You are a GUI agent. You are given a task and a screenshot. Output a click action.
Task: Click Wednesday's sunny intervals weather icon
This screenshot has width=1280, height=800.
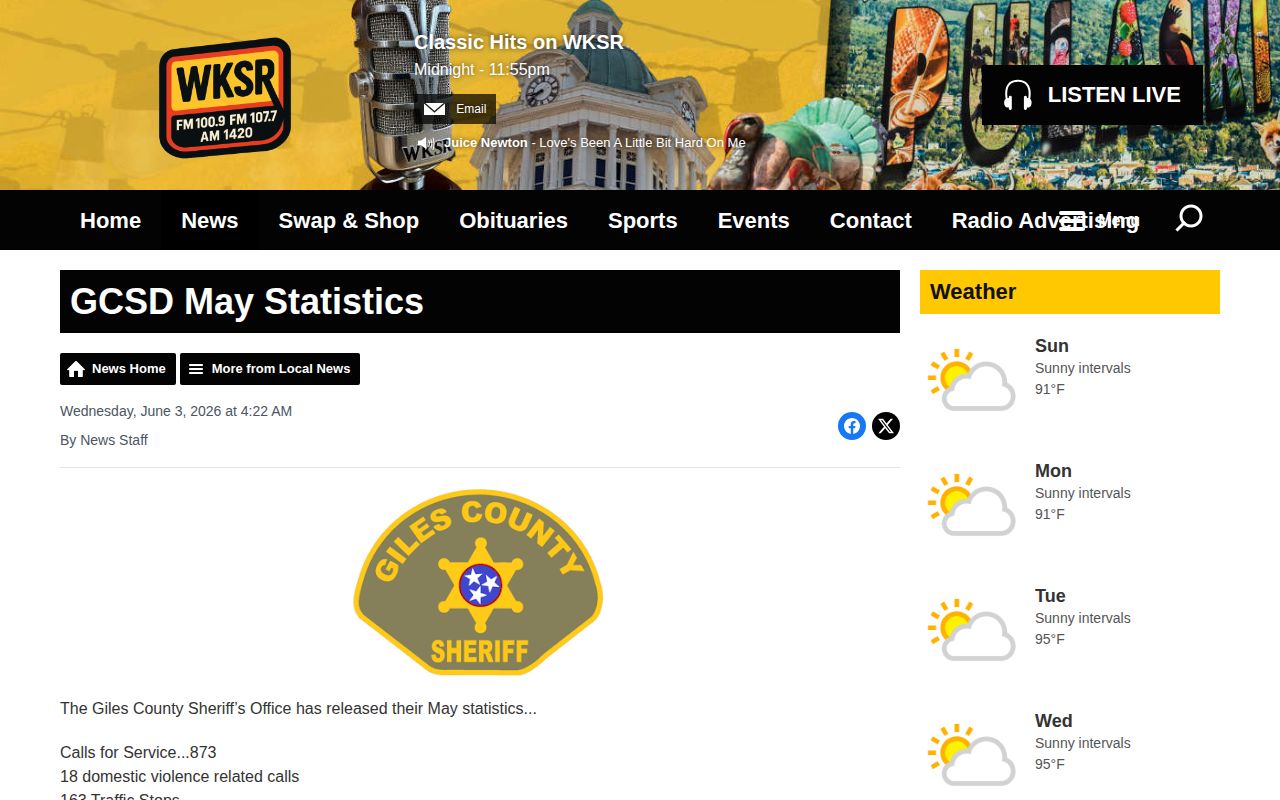(x=971, y=754)
